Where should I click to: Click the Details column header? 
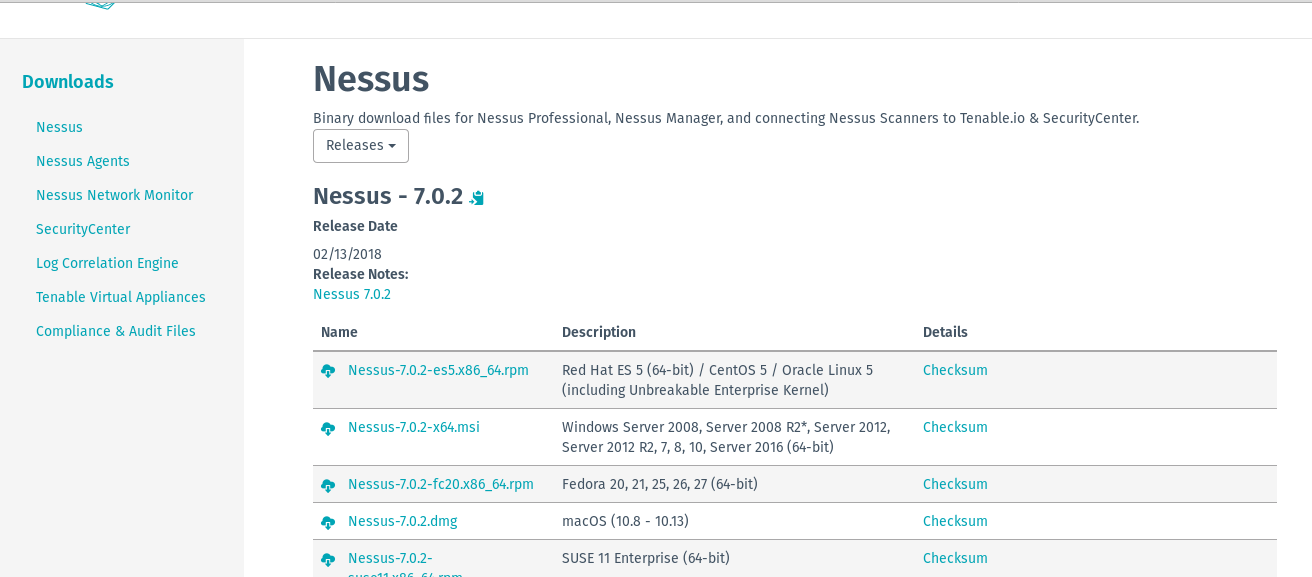[945, 332]
